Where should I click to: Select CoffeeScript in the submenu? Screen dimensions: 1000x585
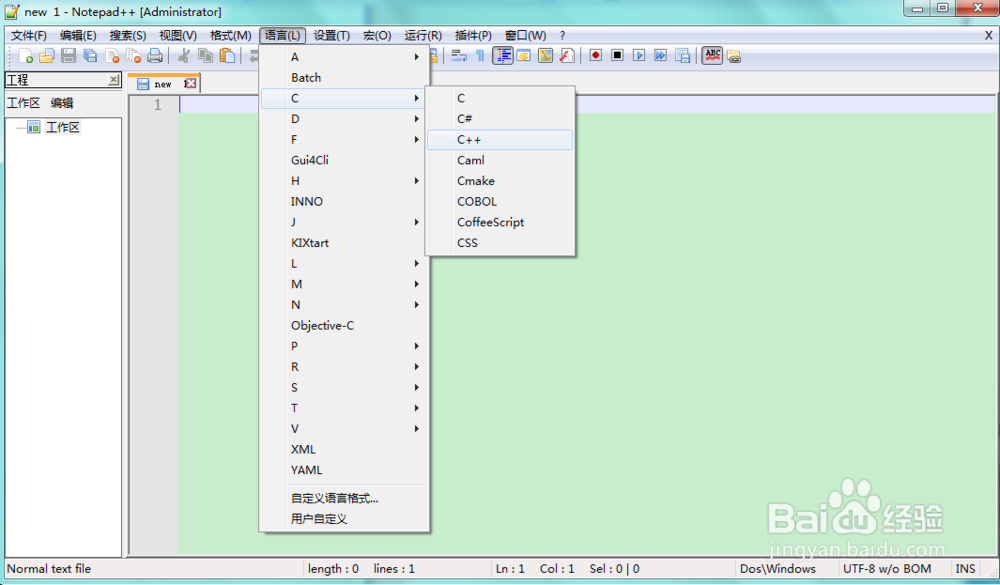coord(500,222)
